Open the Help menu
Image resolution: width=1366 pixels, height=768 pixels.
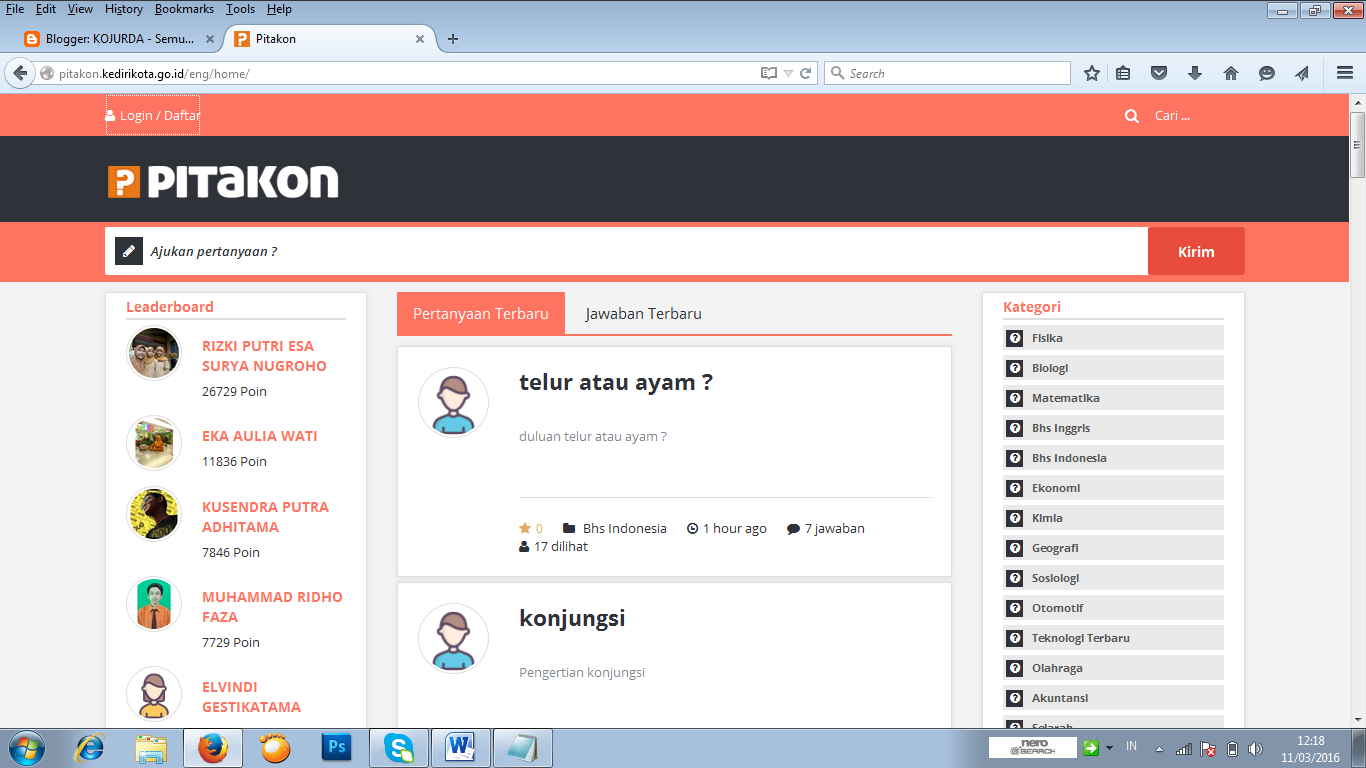(x=279, y=9)
